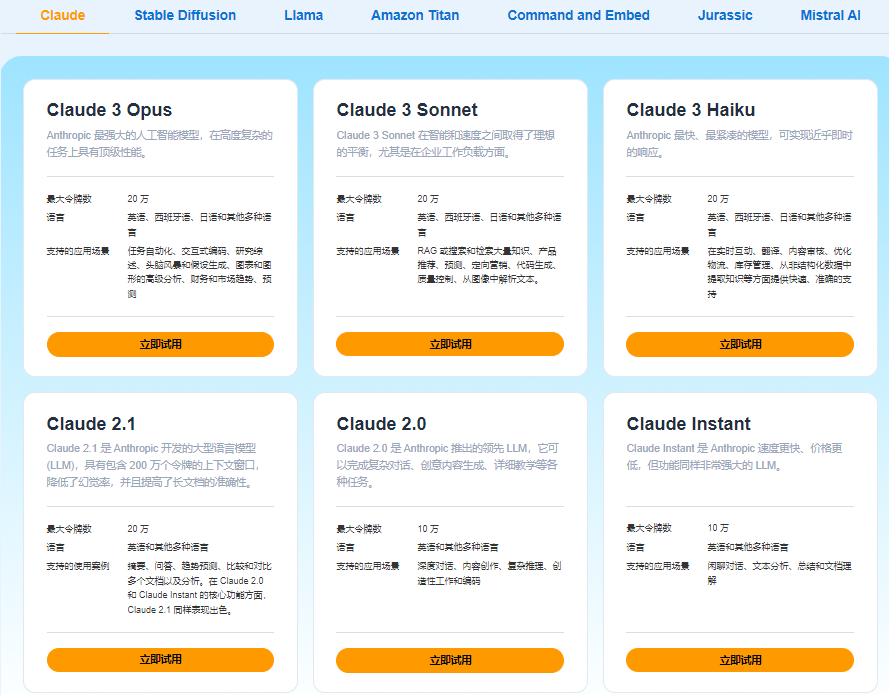Click description "Anthropic 最快、最紧凑的模型"
Viewport: 889px width, 695px height.
pos(739,143)
